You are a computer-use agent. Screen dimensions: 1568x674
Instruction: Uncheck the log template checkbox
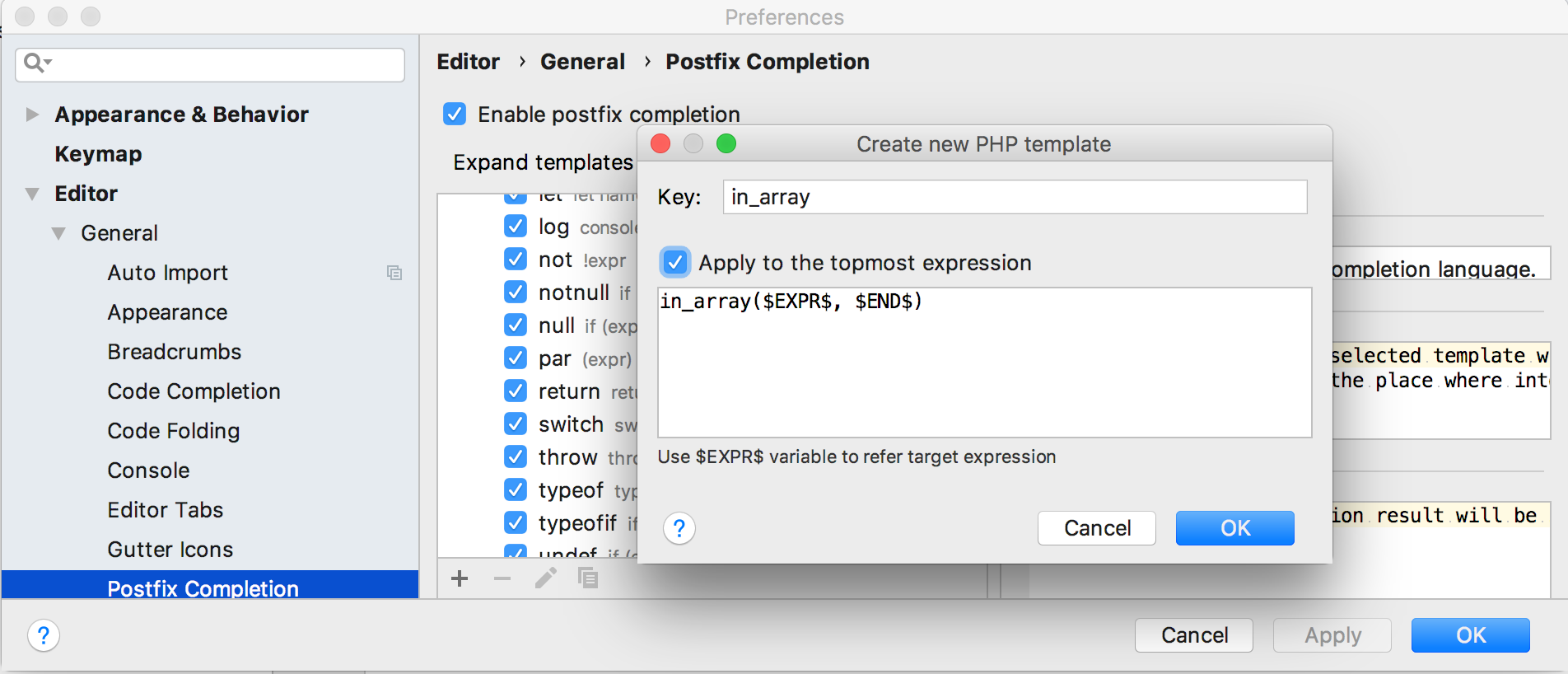[516, 226]
